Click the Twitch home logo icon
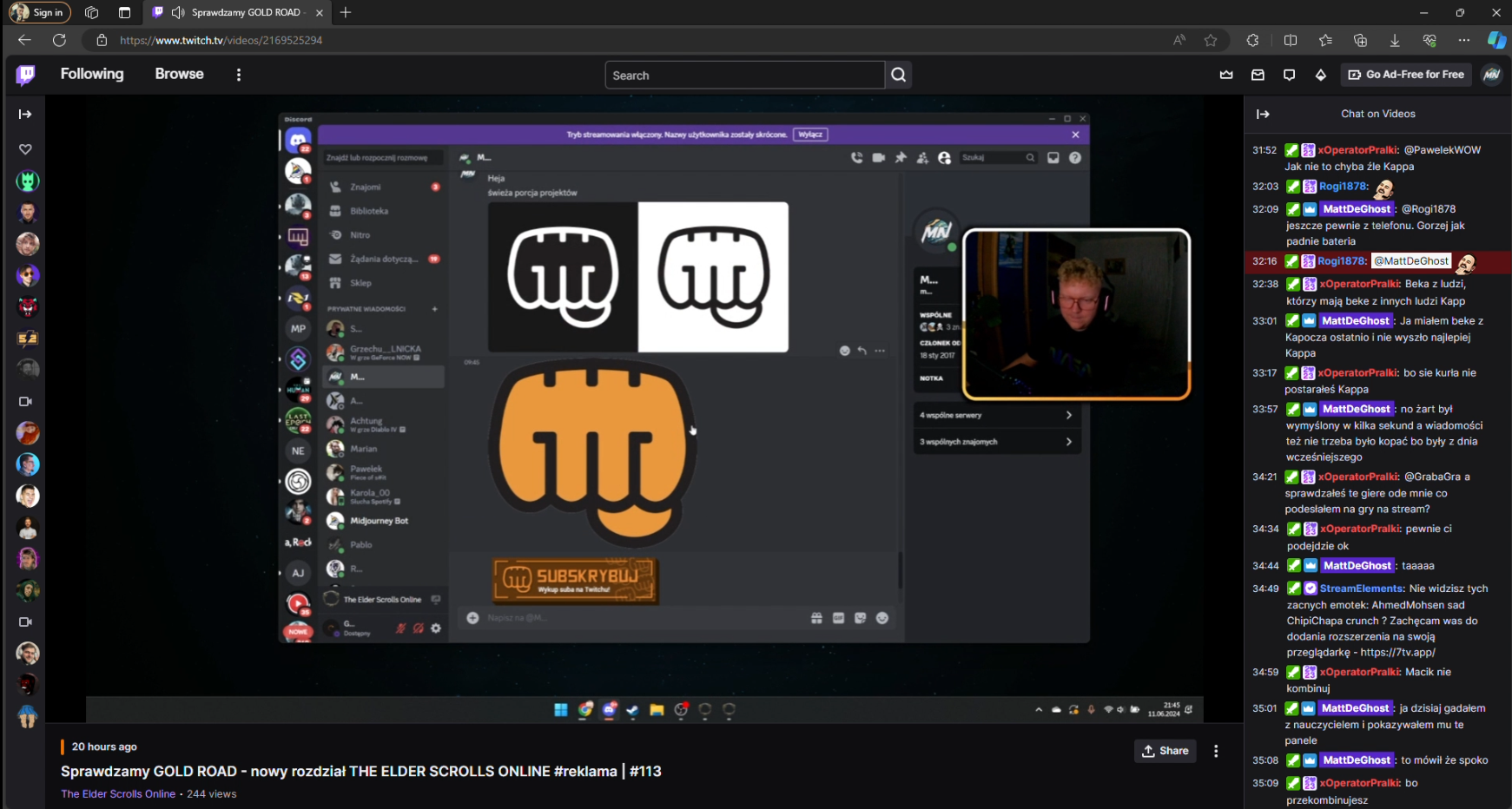Image resolution: width=1512 pixels, height=809 pixels. 25,75
